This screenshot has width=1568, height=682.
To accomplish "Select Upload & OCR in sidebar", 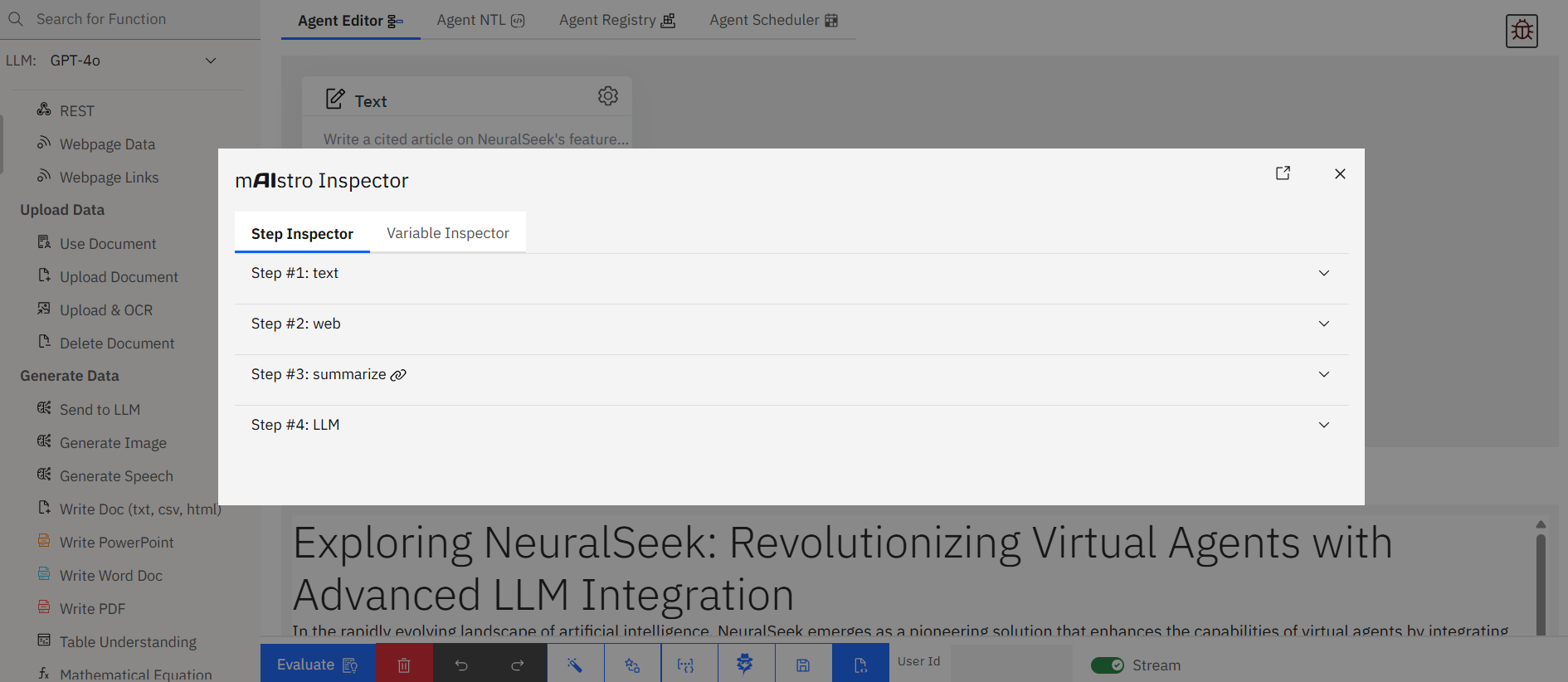I will click(106, 309).
